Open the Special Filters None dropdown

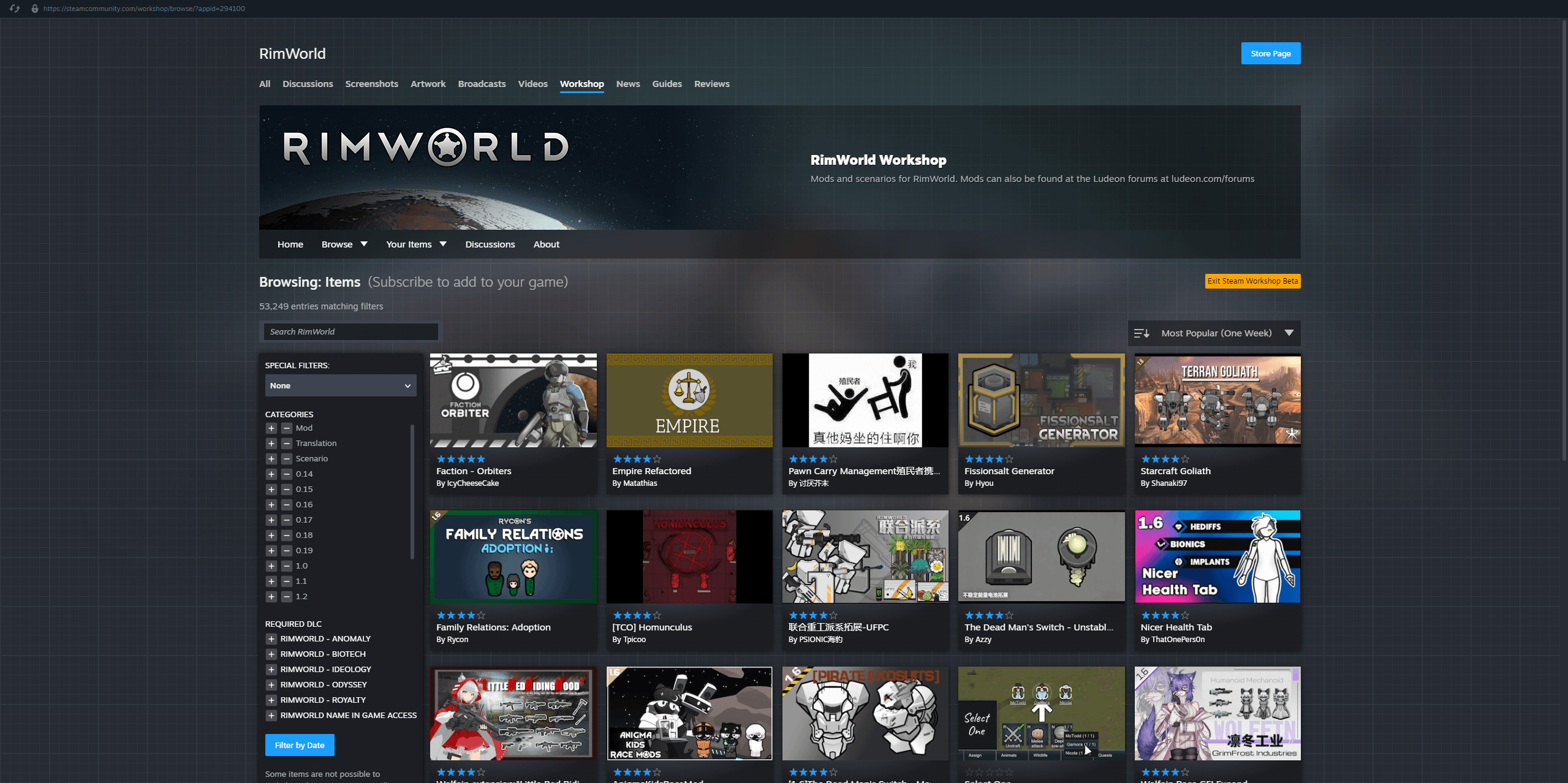[x=340, y=386]
